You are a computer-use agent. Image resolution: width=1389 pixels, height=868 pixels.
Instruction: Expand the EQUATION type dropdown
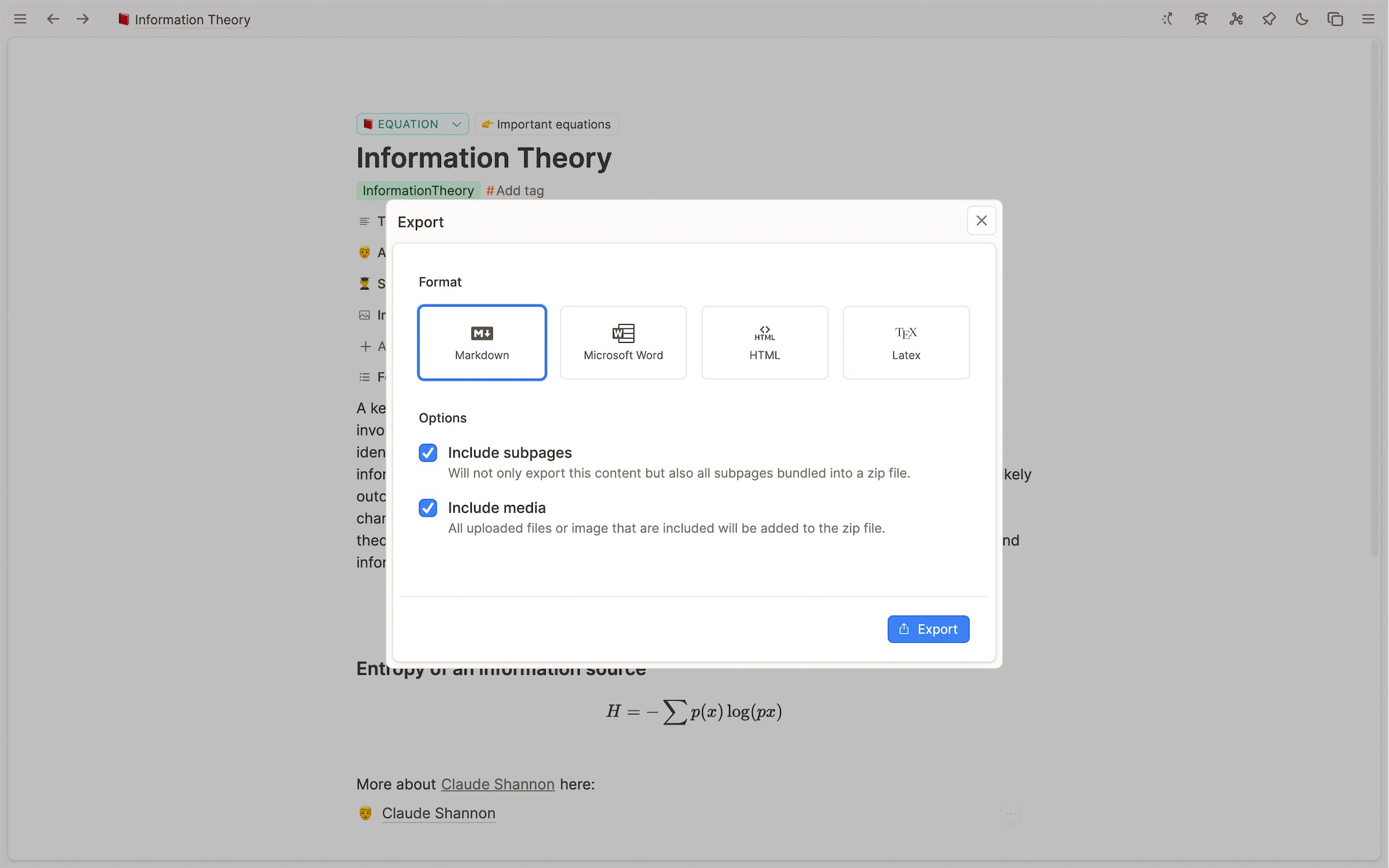pyautogui.click(x=455, y=124)
